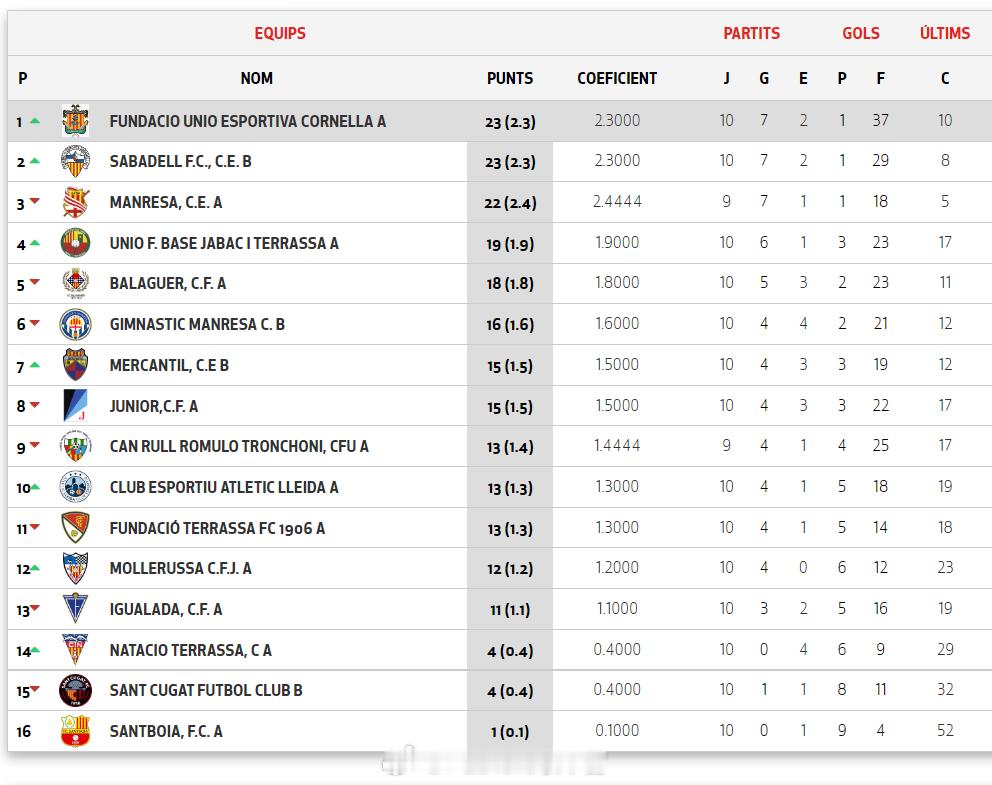The width and height of the screenshot is (992, 785).
Task: Click the GOLS header group
Action: (x=860, y=34)
